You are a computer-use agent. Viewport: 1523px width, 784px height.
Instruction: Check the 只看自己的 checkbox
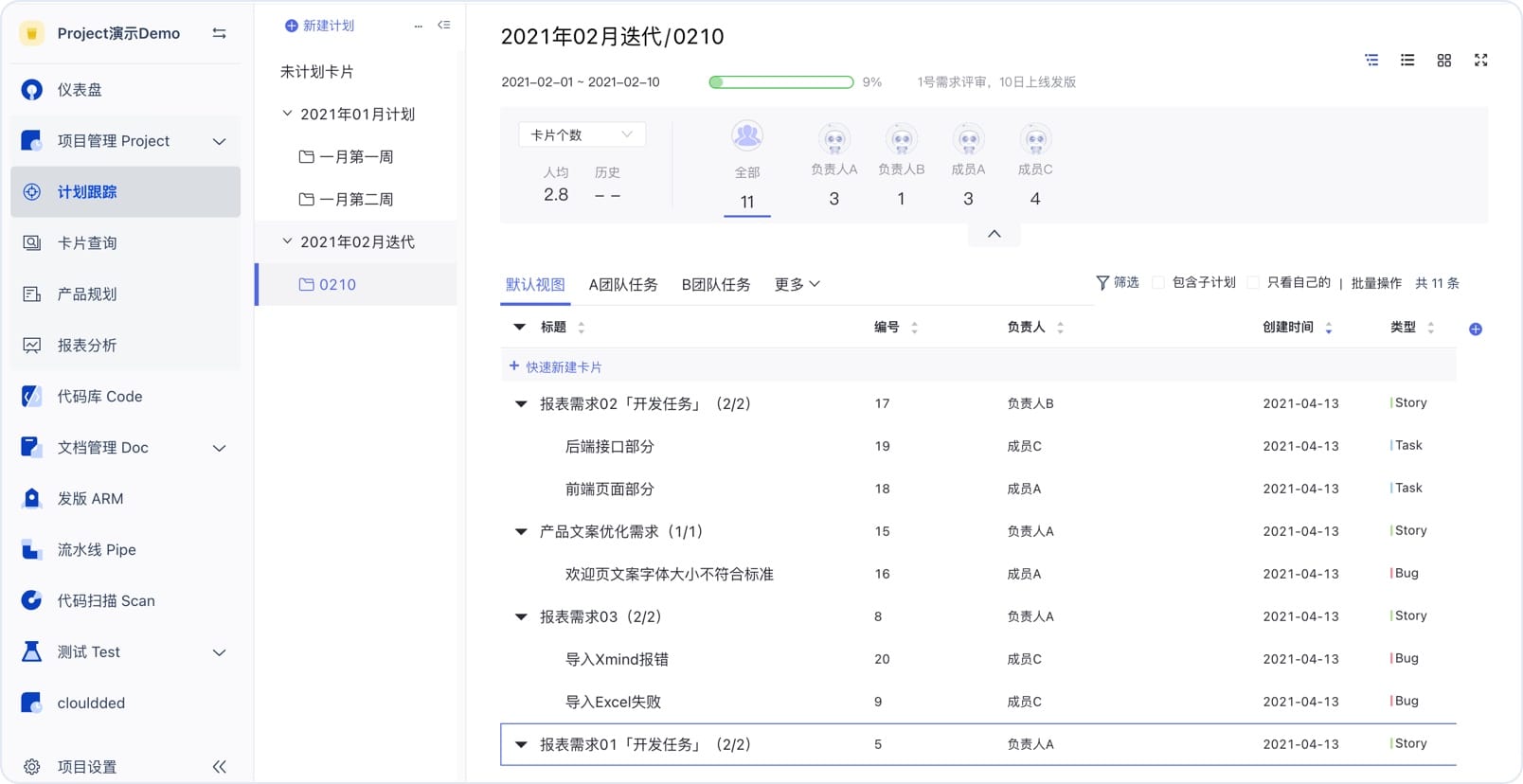[1253, 283]
